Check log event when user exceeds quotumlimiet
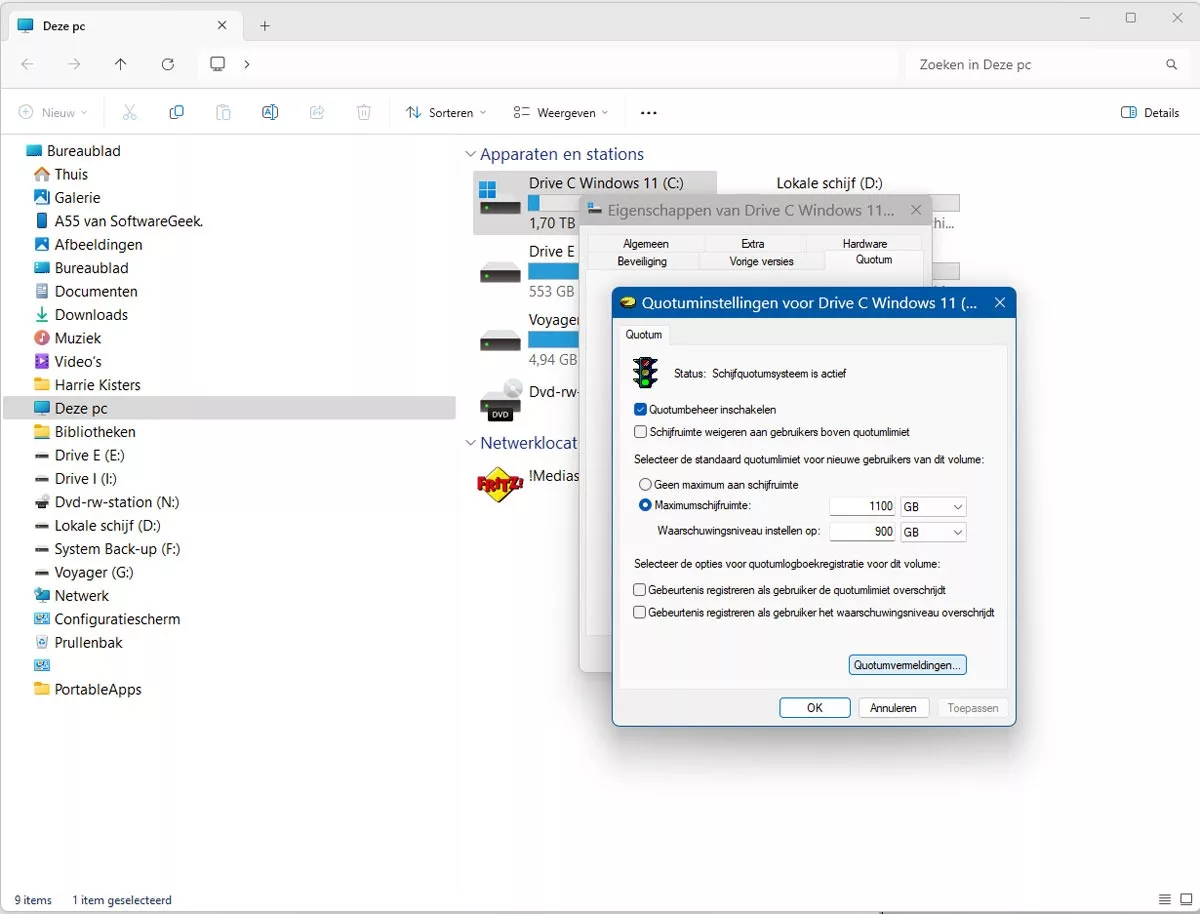This screenshot has width=1200, height=914. click(640, 590)
